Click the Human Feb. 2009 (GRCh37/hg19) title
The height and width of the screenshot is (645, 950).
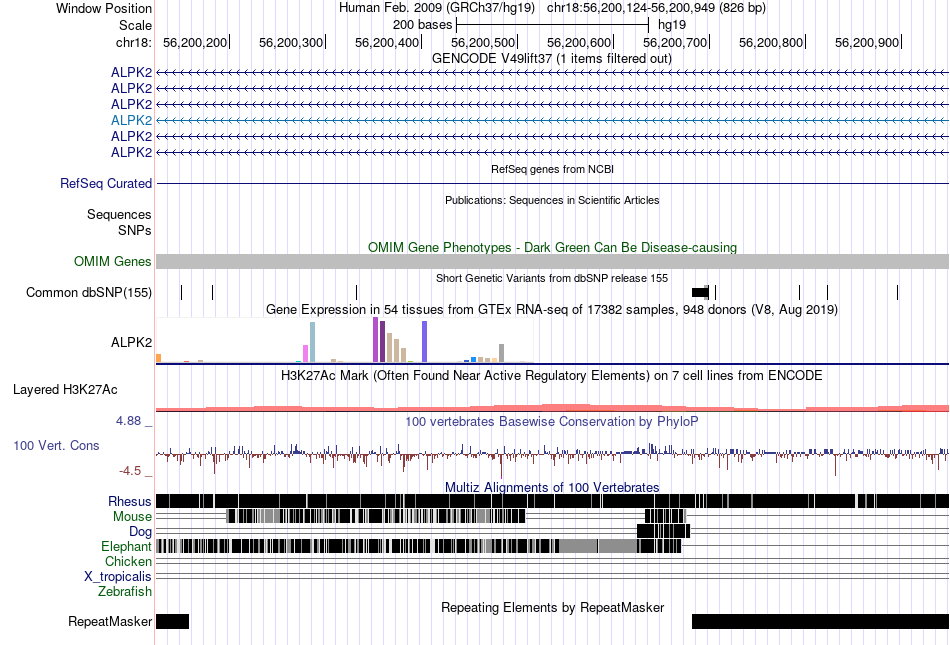pos(437,8)
